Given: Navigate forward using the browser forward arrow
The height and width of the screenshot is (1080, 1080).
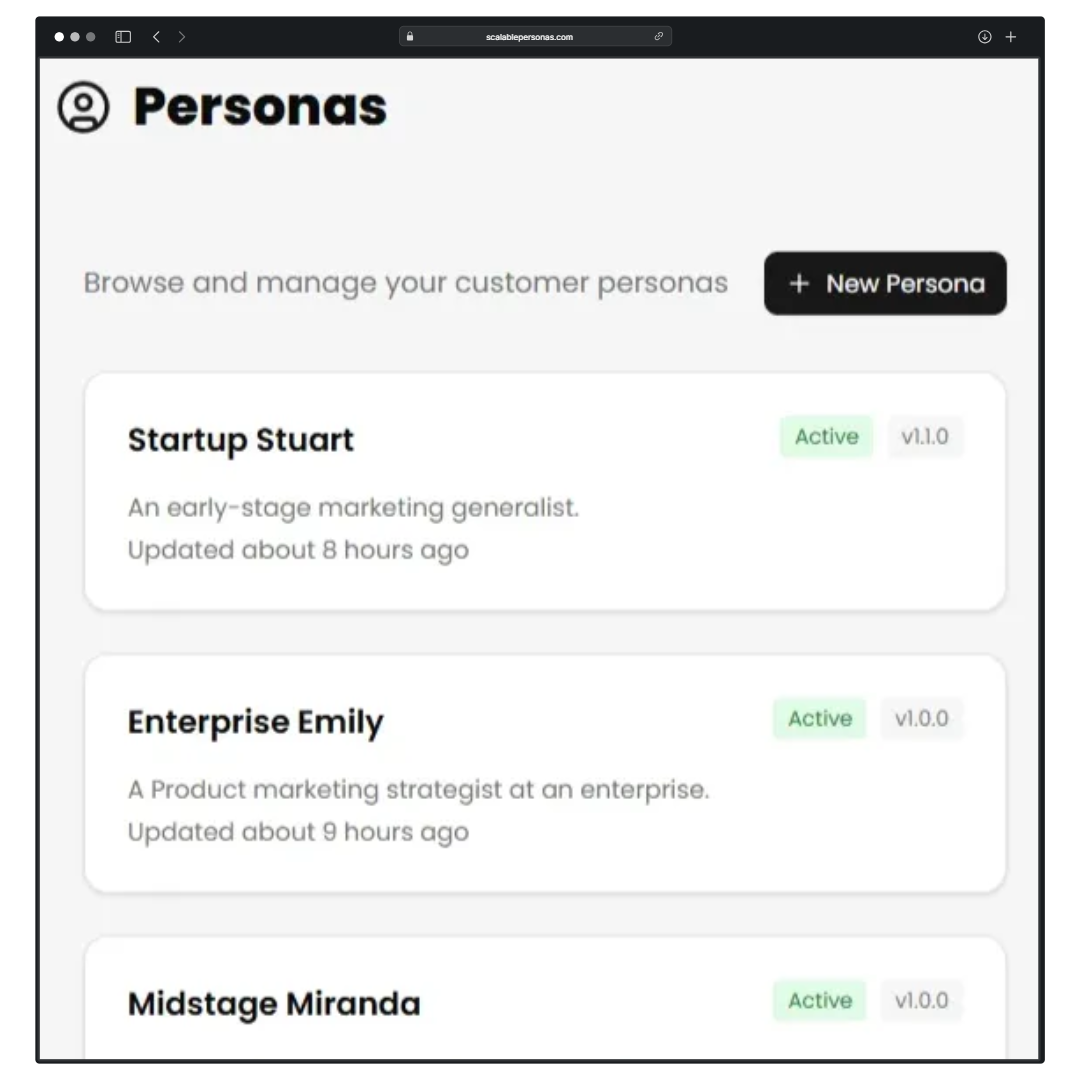Looking at the screenshot, I should [x=182, y=36].
